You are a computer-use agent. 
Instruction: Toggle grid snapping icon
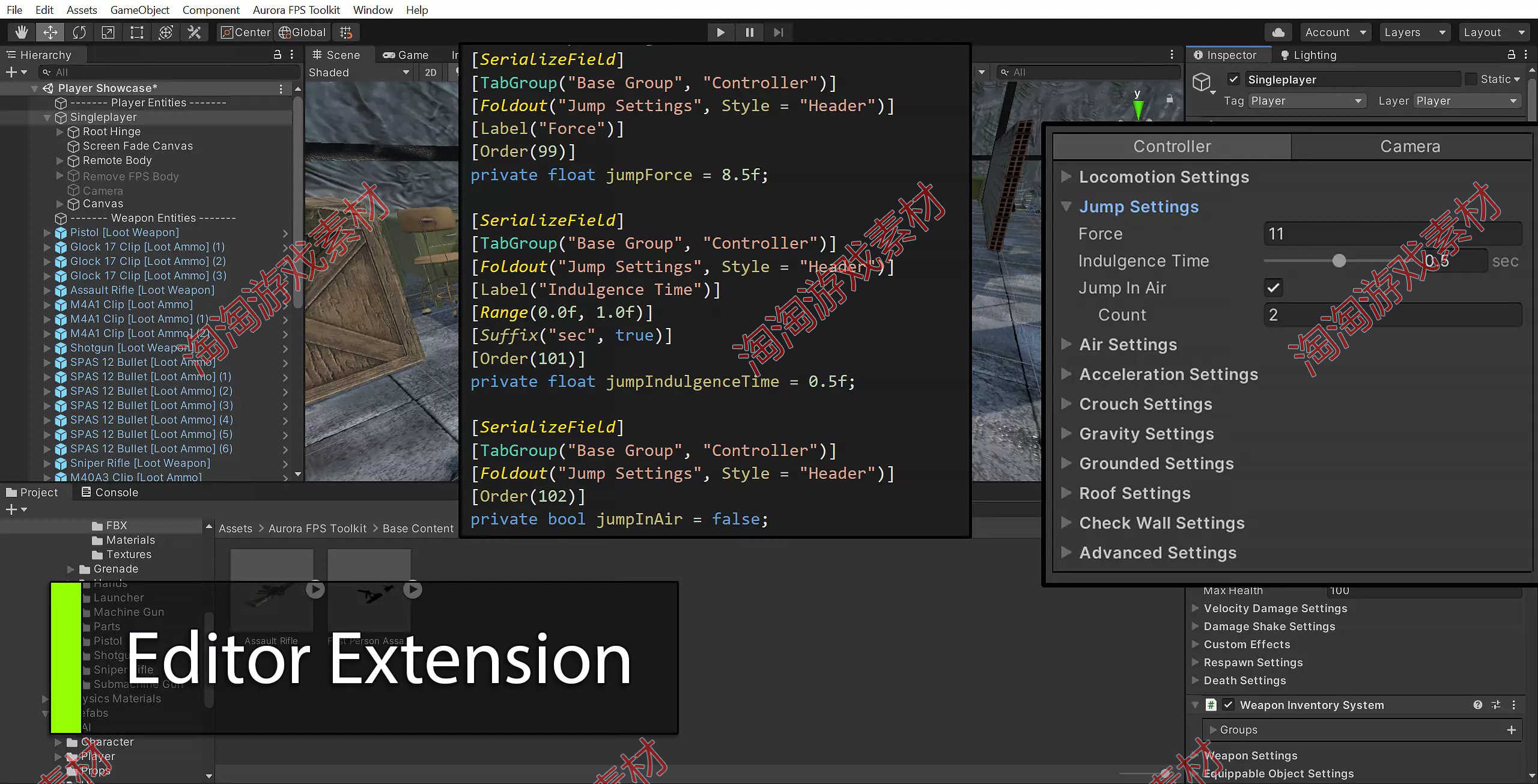[x=346, y=32]
